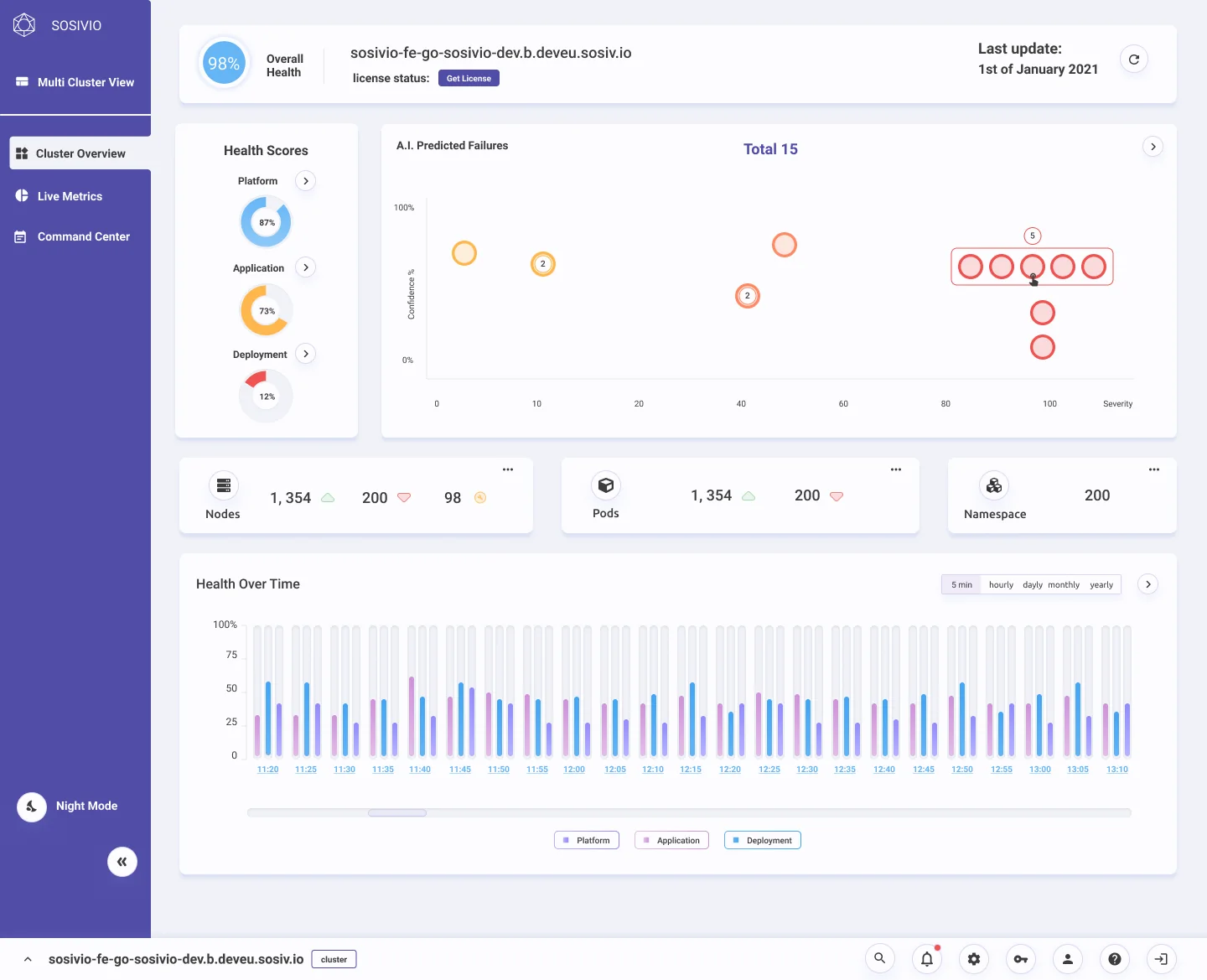Click the Health Over Time horizontal scrollbar

click(x=689, y=812)
